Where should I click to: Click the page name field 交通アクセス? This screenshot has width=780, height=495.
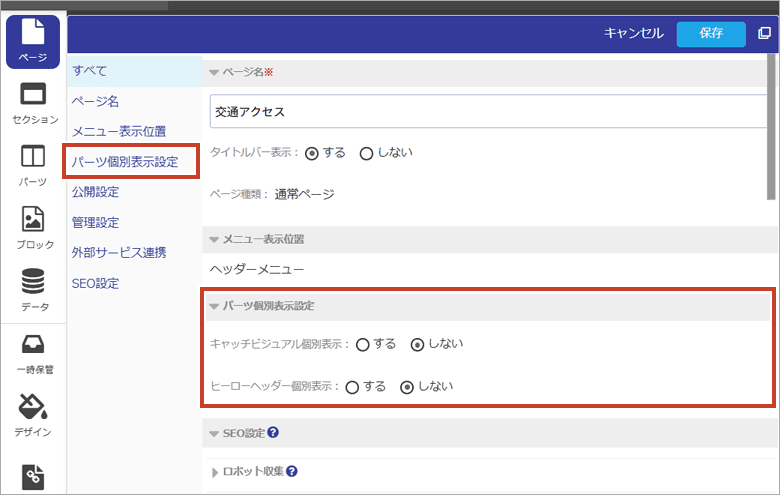point(488,111)
